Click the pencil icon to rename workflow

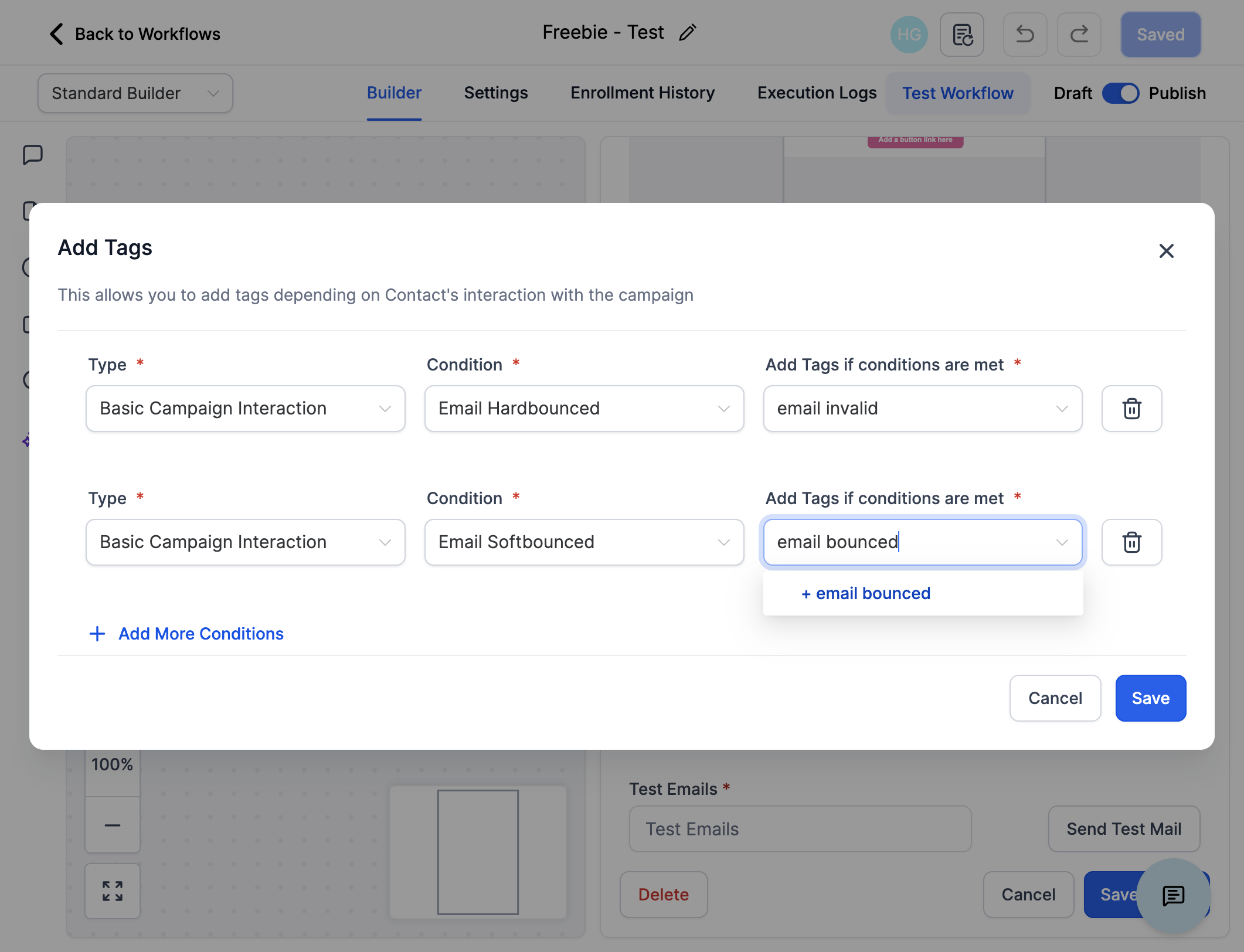(x=687, y=33)
